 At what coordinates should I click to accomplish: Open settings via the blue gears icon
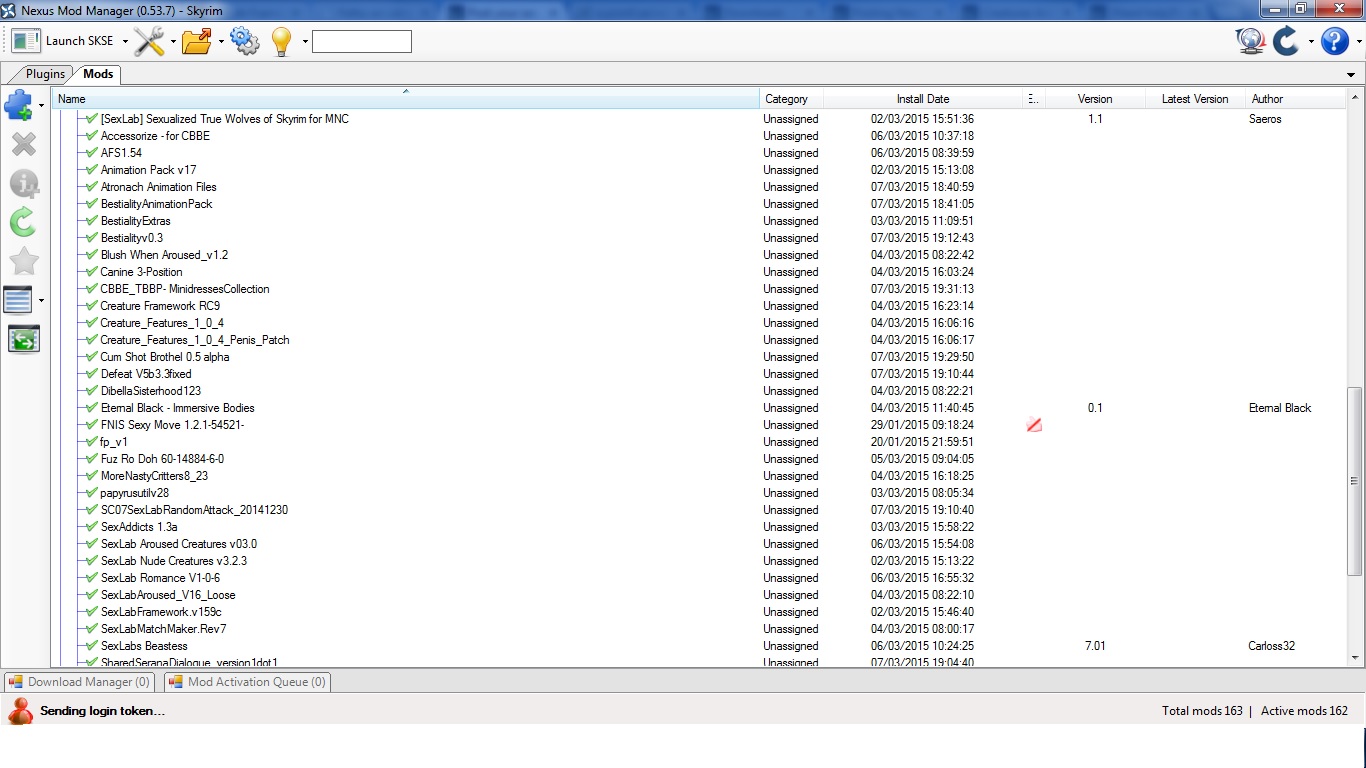coord(244,41)
